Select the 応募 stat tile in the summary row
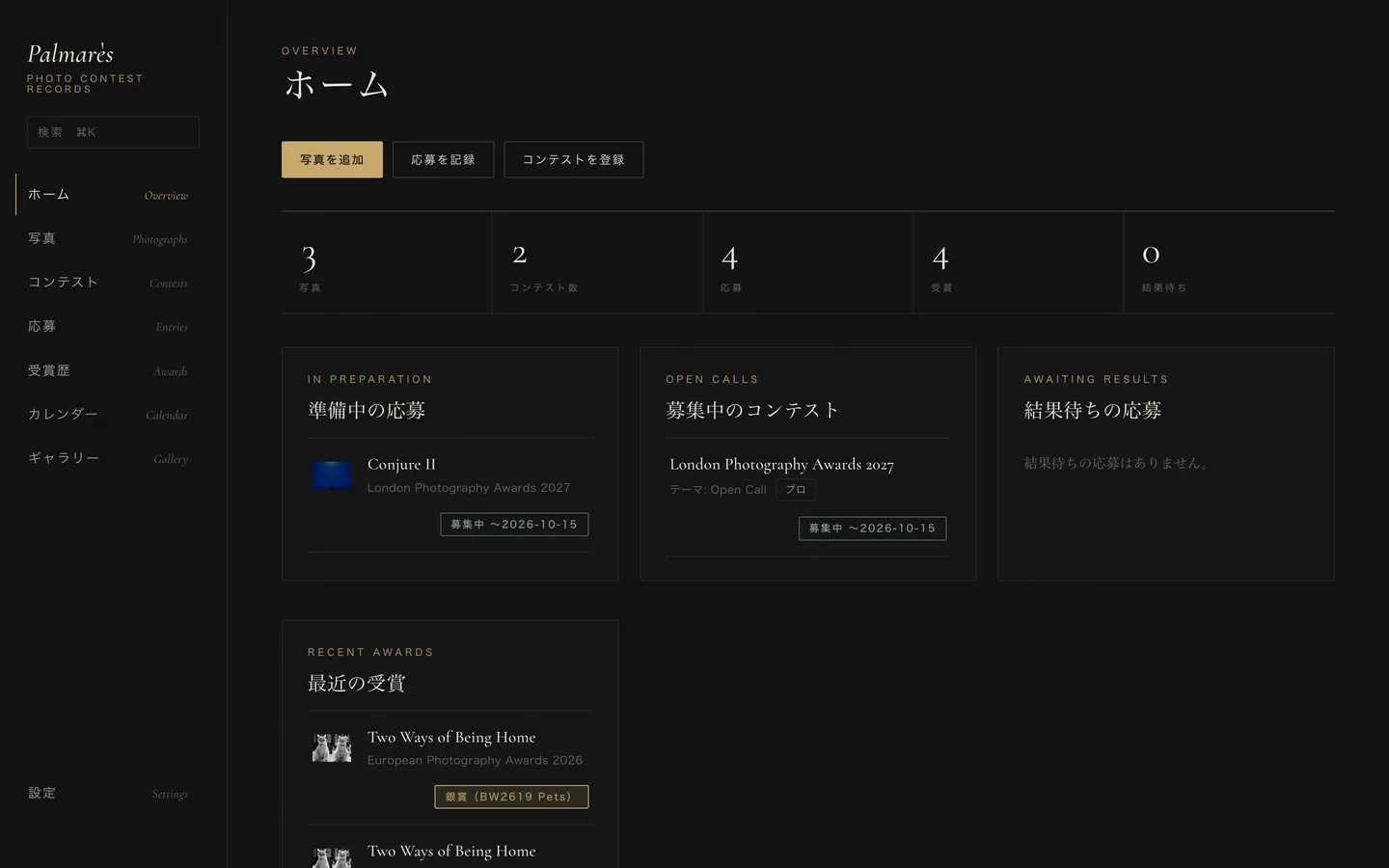The width and height of the screenshot is (1389, 868). tap(808, 262)
